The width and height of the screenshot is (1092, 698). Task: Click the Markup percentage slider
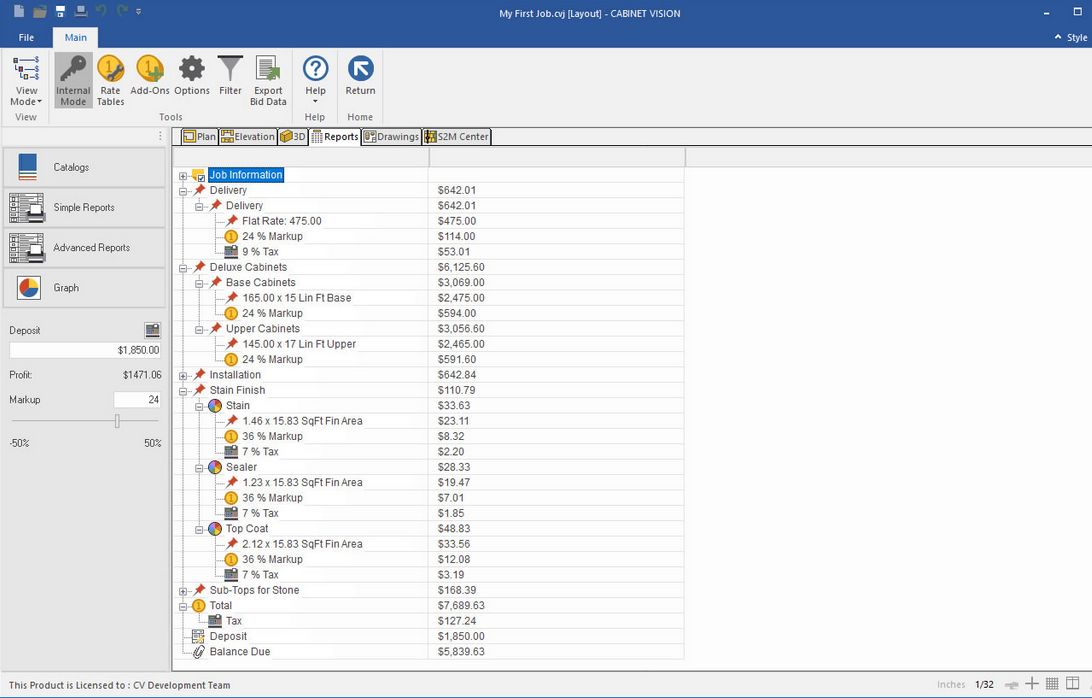(117, 422)
